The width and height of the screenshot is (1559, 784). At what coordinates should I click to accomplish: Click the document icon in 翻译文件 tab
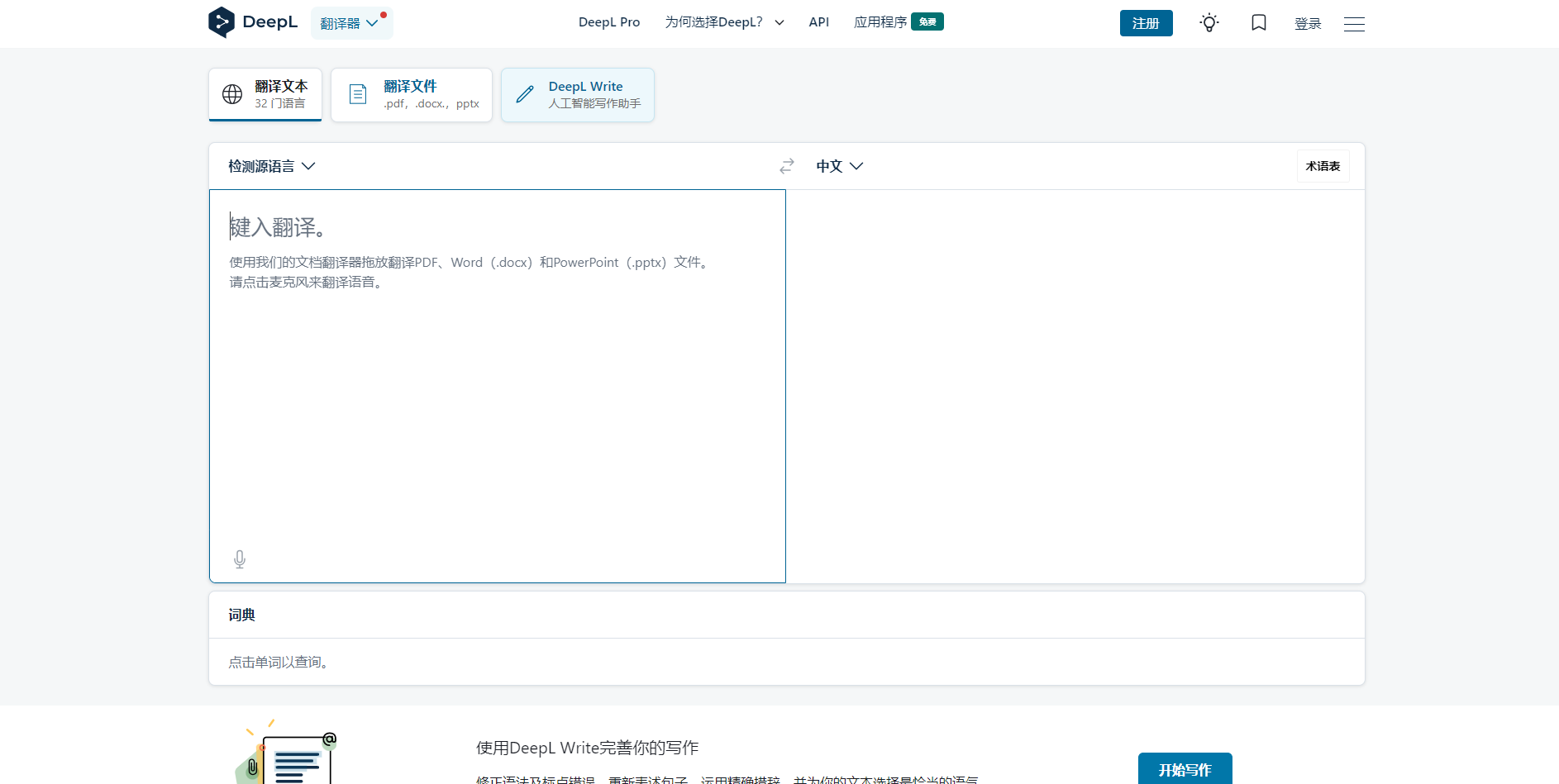(x=358, y=94)
